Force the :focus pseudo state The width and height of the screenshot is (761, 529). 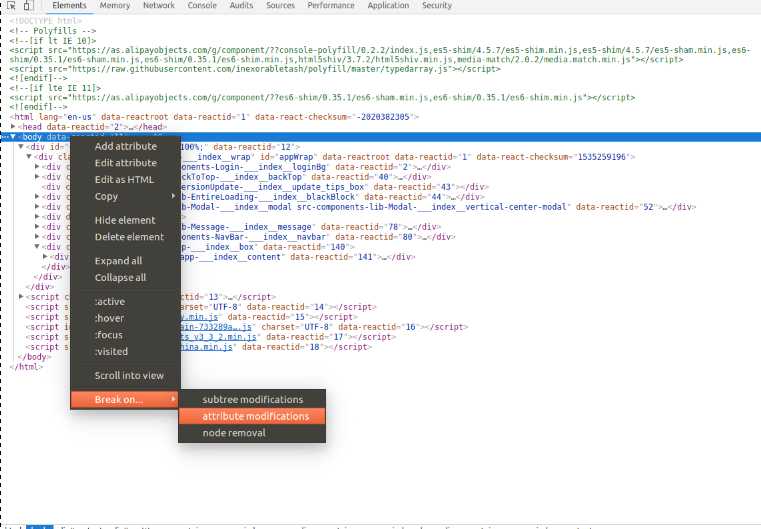tap(126, 335)
